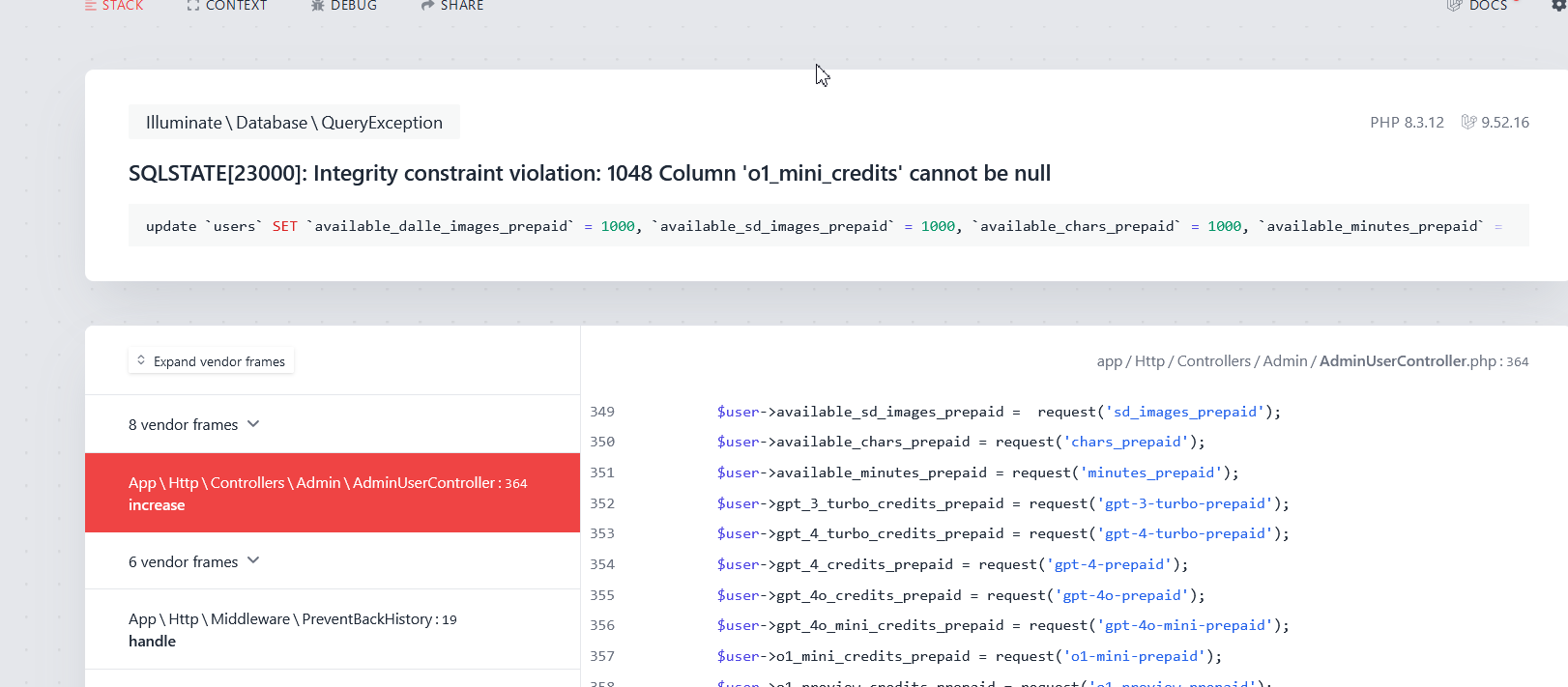This screenshot has width=1568, height=687.
Task: Click code line 357 o1_mini_credits_prepaid
Action: (968, 656)
